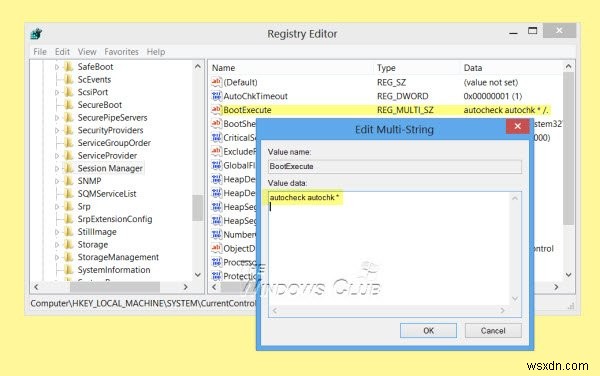Viewport: 600px width, 376px height.
Task: Close the Edit Multi-String dialog
Action: tap(517, 126)
